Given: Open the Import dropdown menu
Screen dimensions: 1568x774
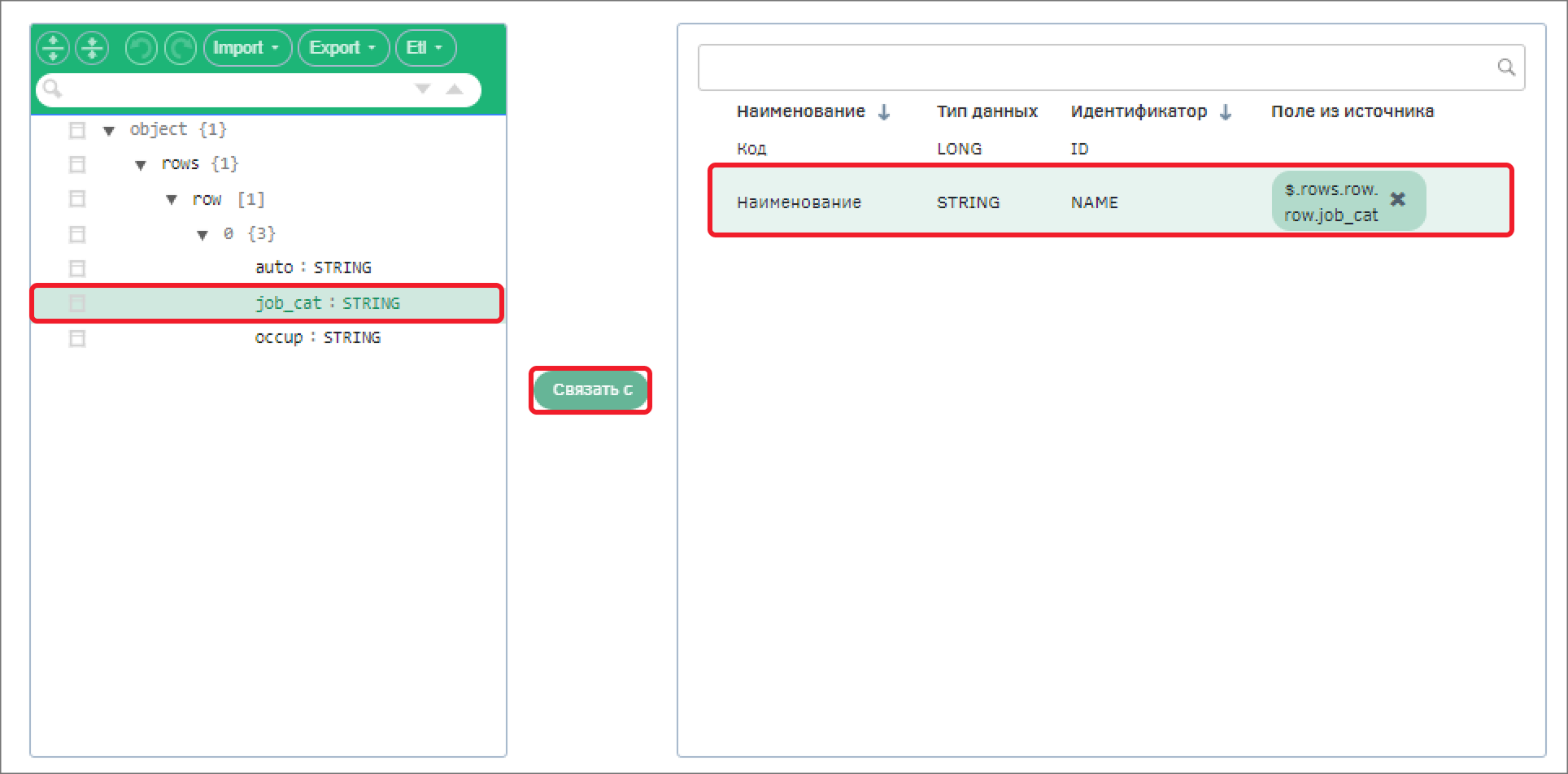Looking at the screenshot, I should point(246,48).
